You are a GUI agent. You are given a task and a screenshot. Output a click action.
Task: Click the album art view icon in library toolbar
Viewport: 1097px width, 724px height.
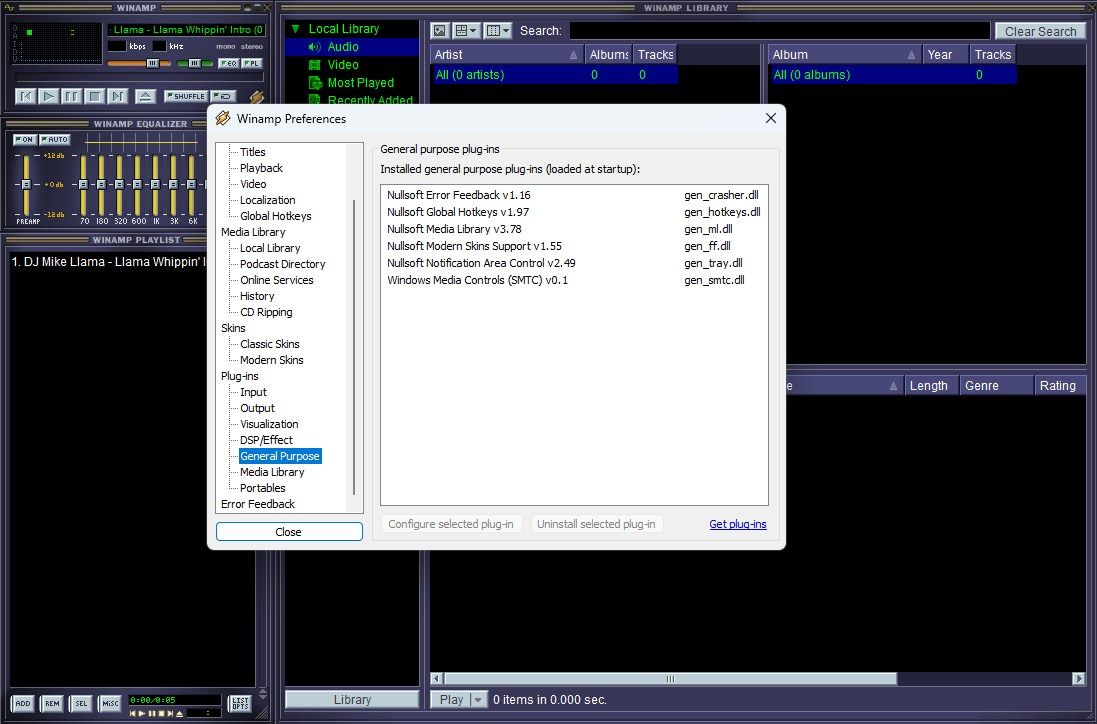[439, 31]
